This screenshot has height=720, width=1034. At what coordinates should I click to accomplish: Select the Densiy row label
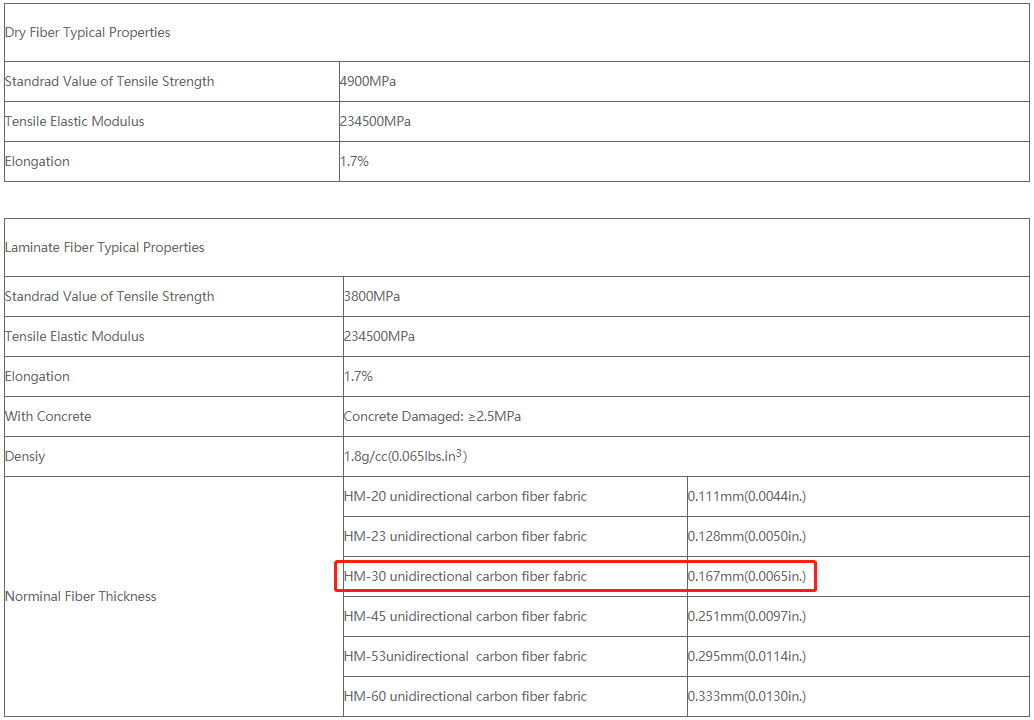(25, 457)
